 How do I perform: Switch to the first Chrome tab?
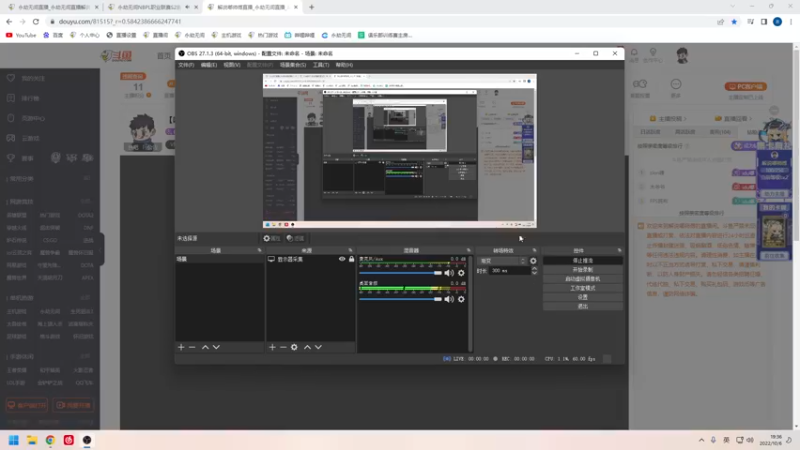click(x=53, y=7)
